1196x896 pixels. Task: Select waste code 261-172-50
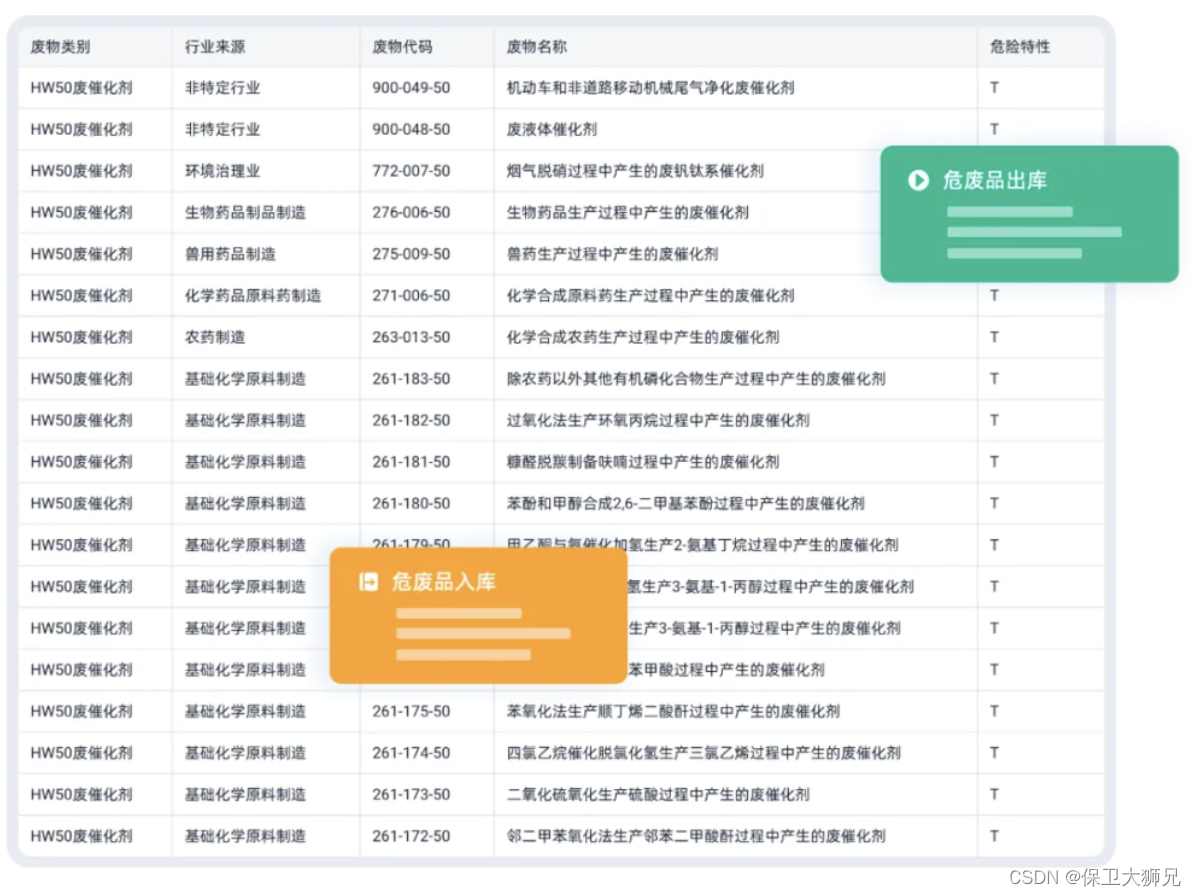pyautogui.click(x=411, y=836)
